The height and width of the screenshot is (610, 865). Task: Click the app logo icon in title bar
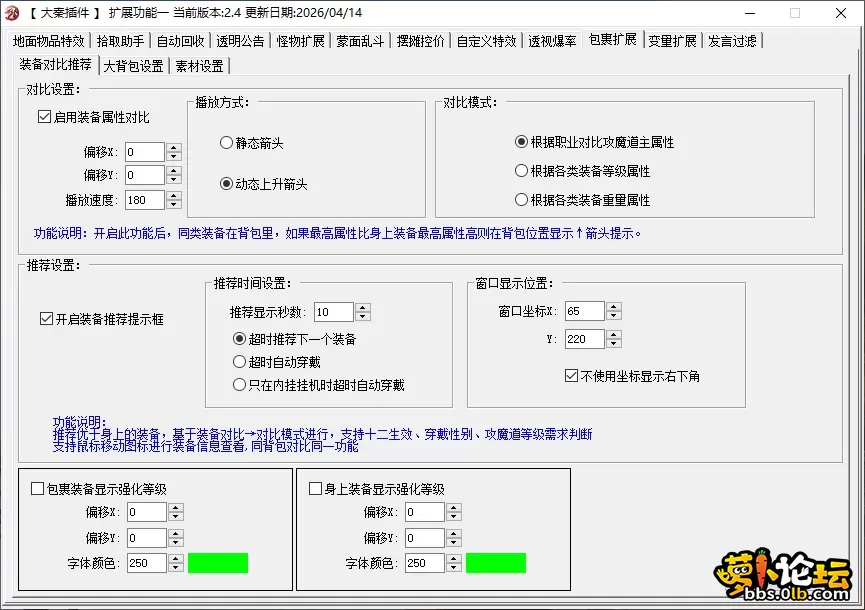[x=12, y=13]
